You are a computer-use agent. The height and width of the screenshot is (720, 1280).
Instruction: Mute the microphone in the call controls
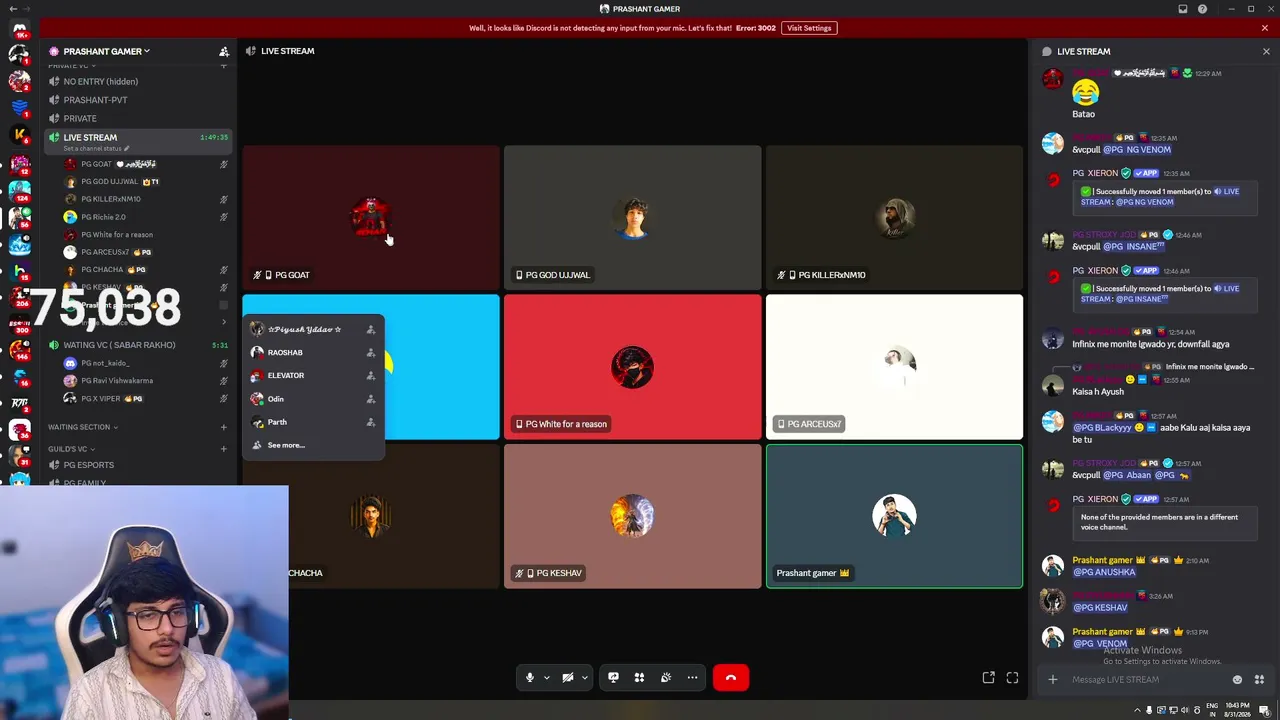tap(530, 678)
